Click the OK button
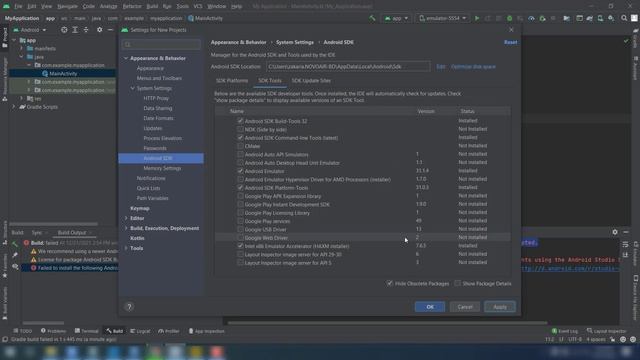This screenshot has height=360, width=640. coord(430,307)
